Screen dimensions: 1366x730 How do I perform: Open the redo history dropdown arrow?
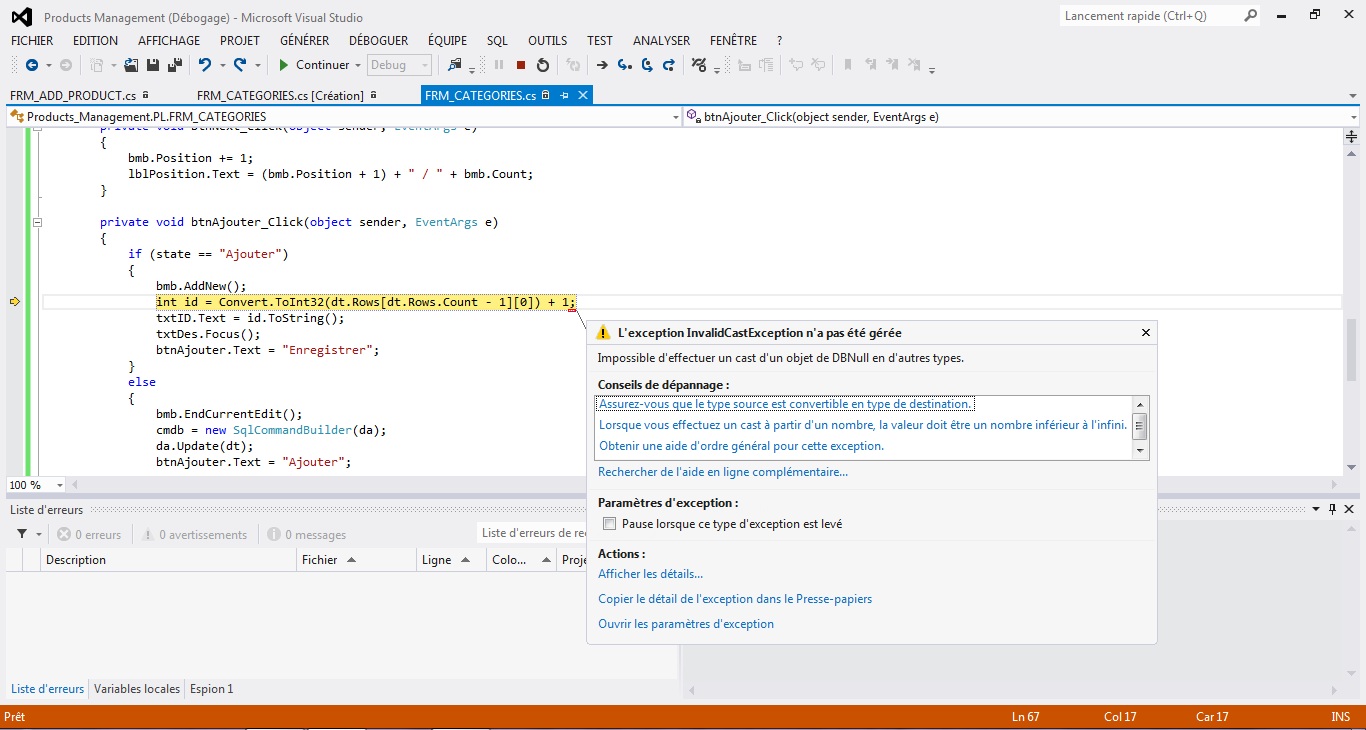click(x=257, y=65)
